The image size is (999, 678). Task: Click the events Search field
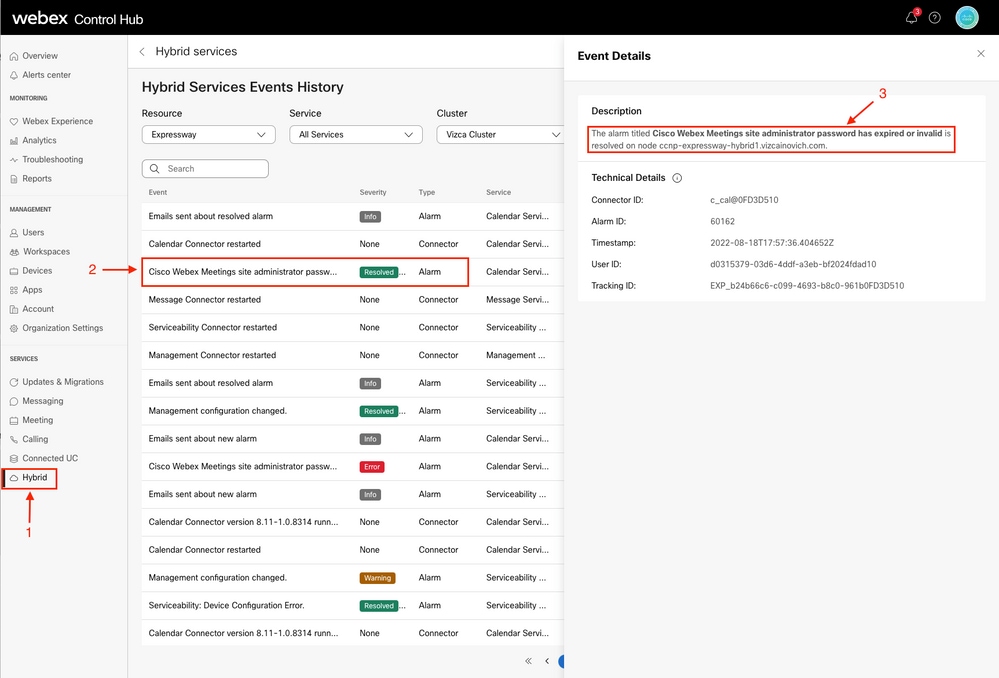(206, 169)
